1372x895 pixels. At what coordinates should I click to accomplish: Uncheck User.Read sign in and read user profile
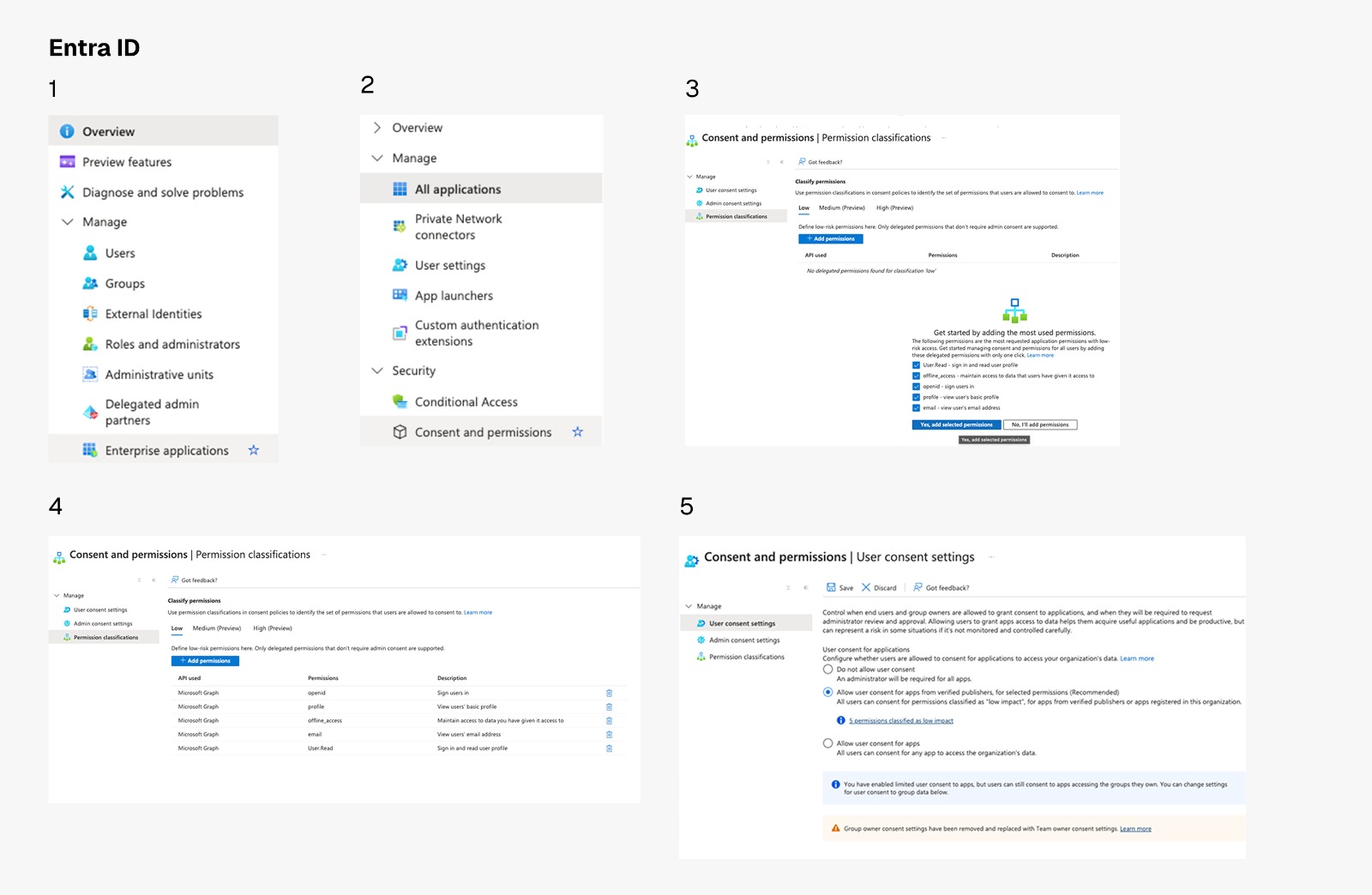coord(916,365)
